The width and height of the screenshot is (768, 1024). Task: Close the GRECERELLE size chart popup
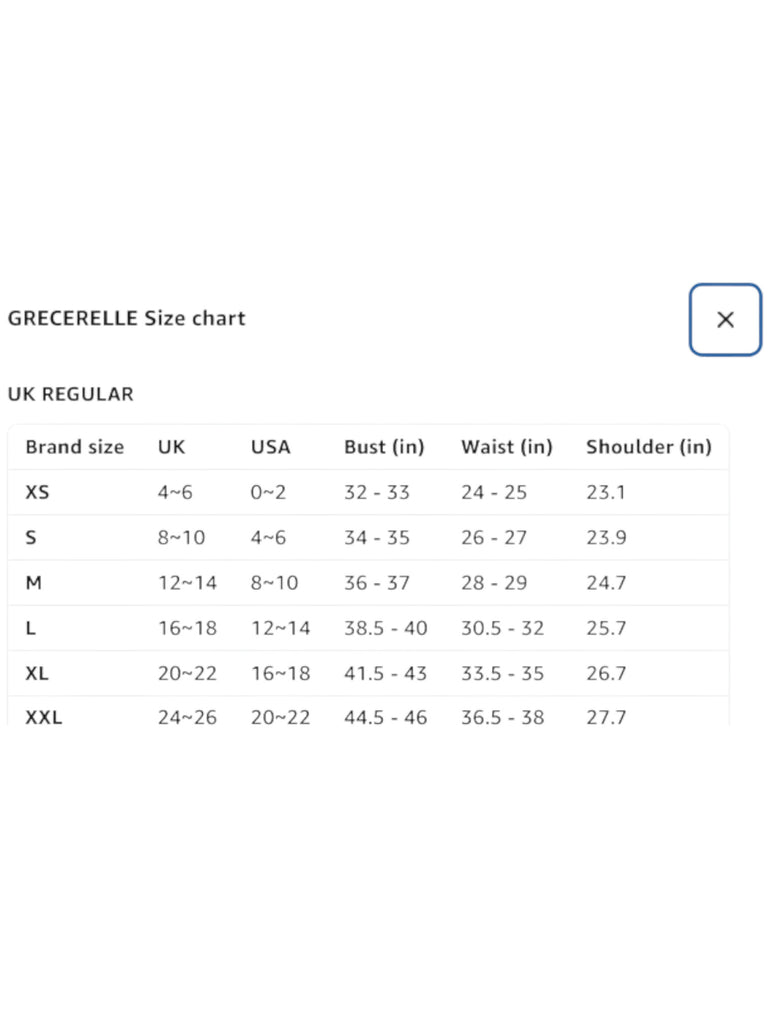tap(725, 319)
